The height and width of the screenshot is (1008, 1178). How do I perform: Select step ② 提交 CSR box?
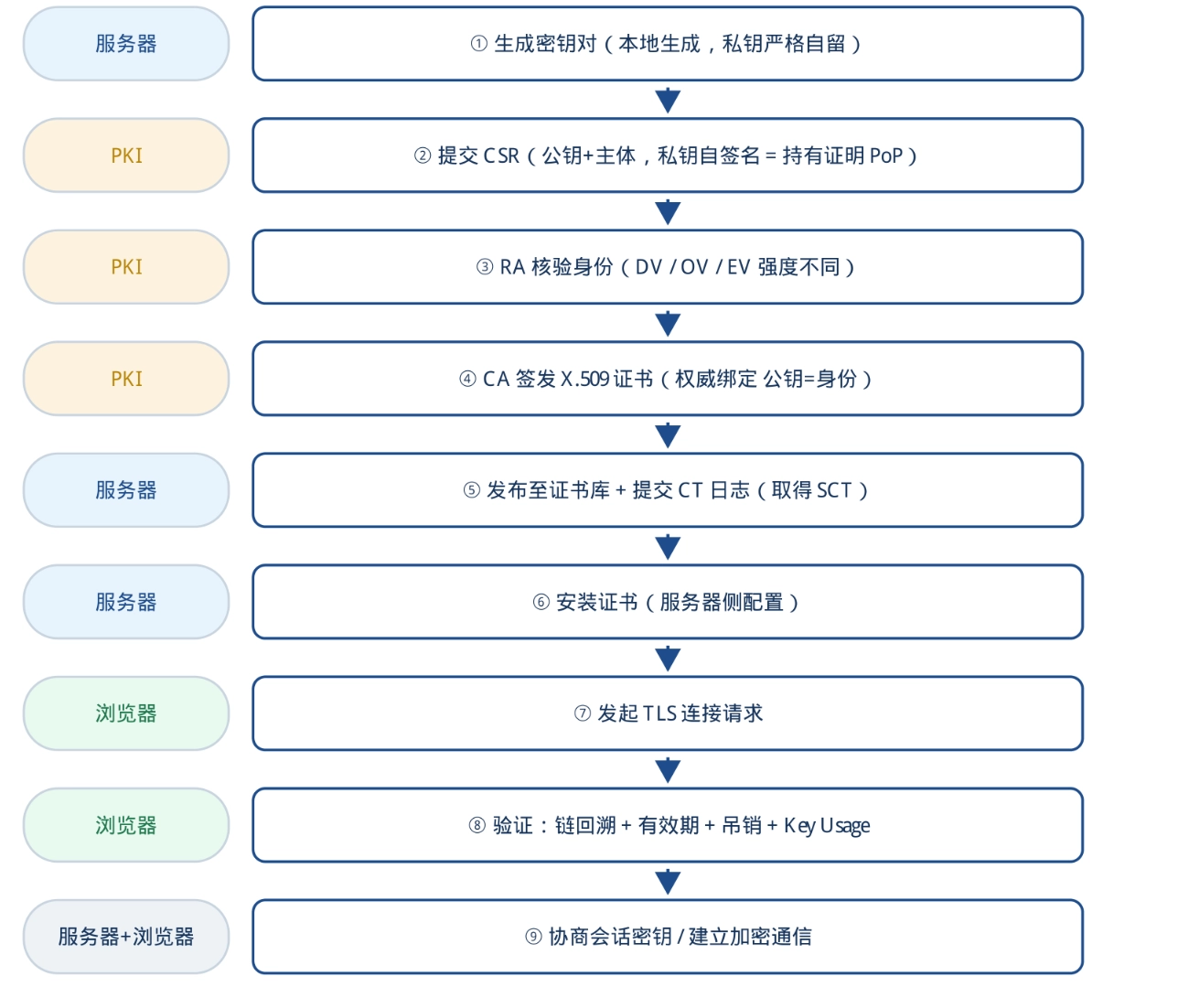click(668, 155)
